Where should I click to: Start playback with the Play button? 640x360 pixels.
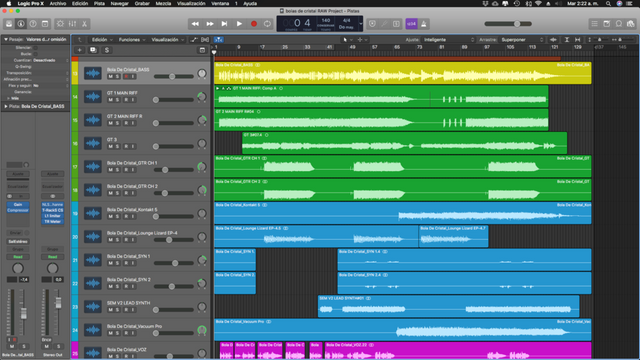point(239,24)
